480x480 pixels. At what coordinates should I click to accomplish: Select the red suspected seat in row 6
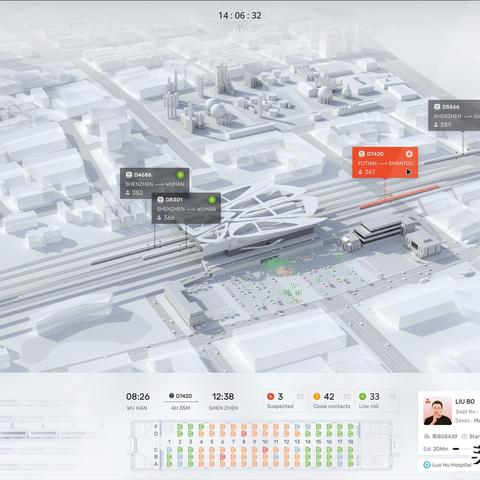(223, 457)
